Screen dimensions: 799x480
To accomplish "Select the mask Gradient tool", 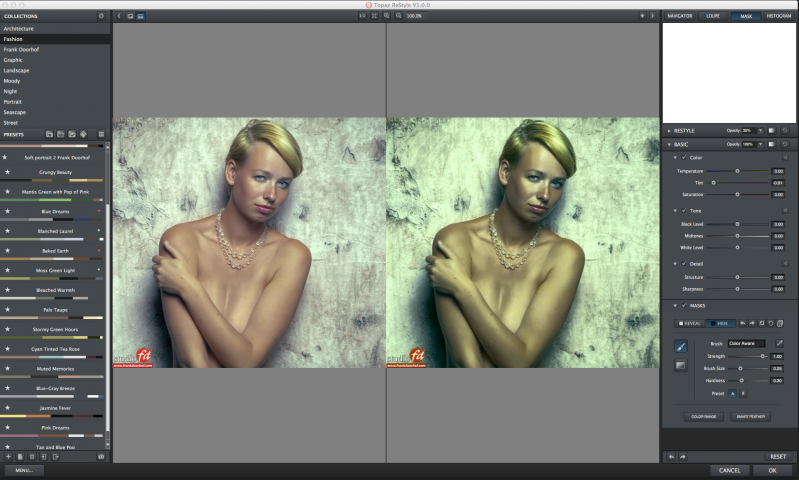I will point(681,365).
